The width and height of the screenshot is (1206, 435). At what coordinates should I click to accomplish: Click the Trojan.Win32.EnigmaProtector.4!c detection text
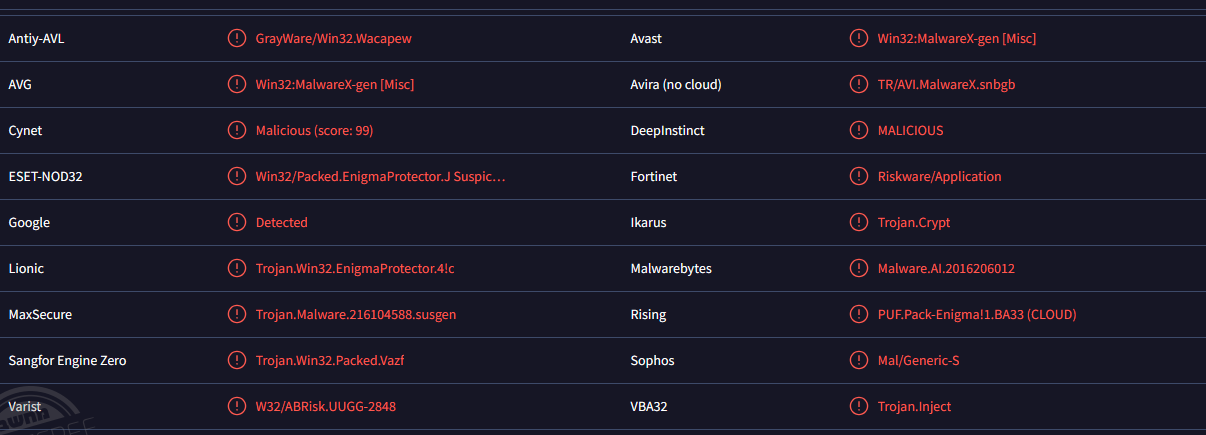(362, 269)
